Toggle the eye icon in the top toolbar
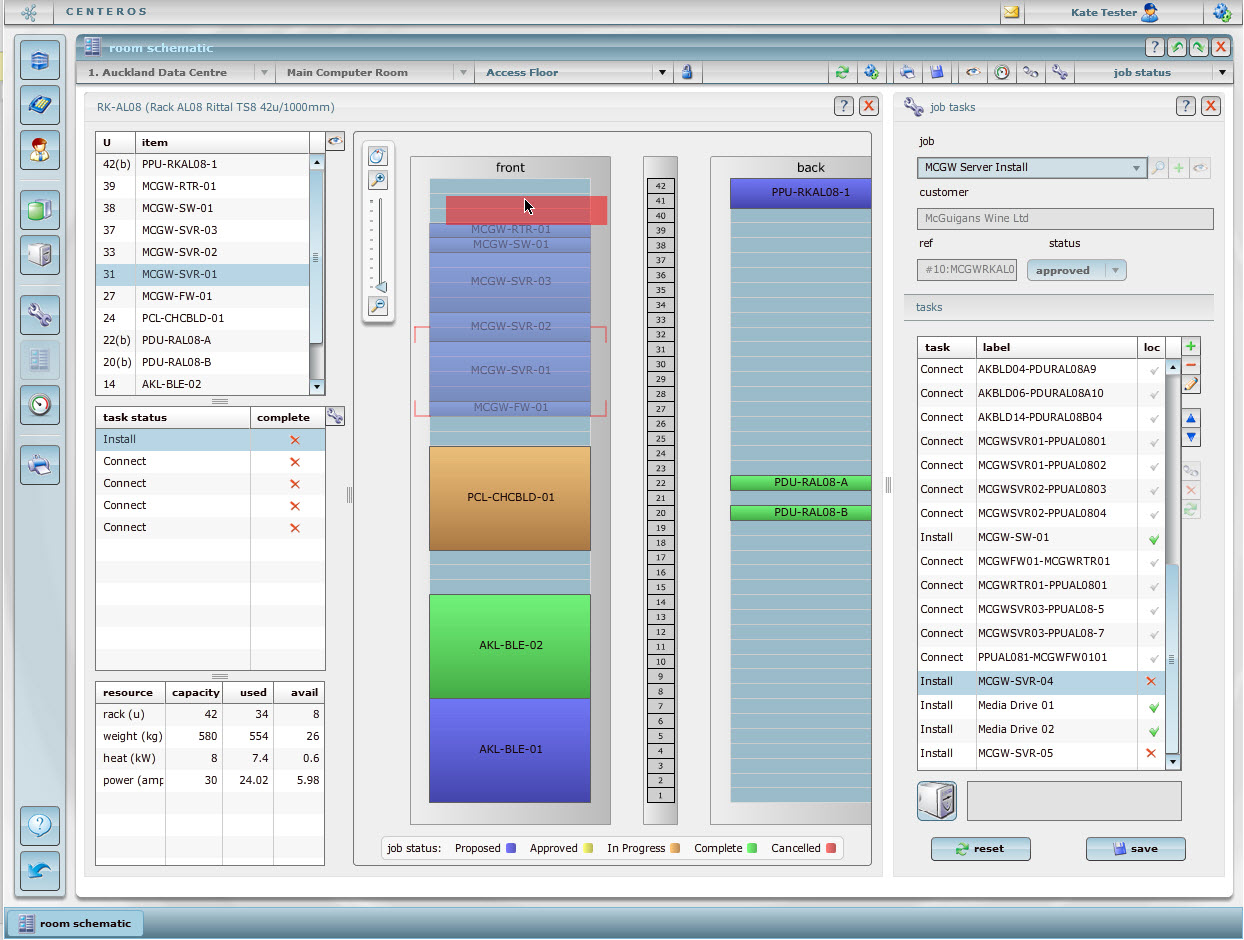The image size is (1244, 940). tap(971, 72)
